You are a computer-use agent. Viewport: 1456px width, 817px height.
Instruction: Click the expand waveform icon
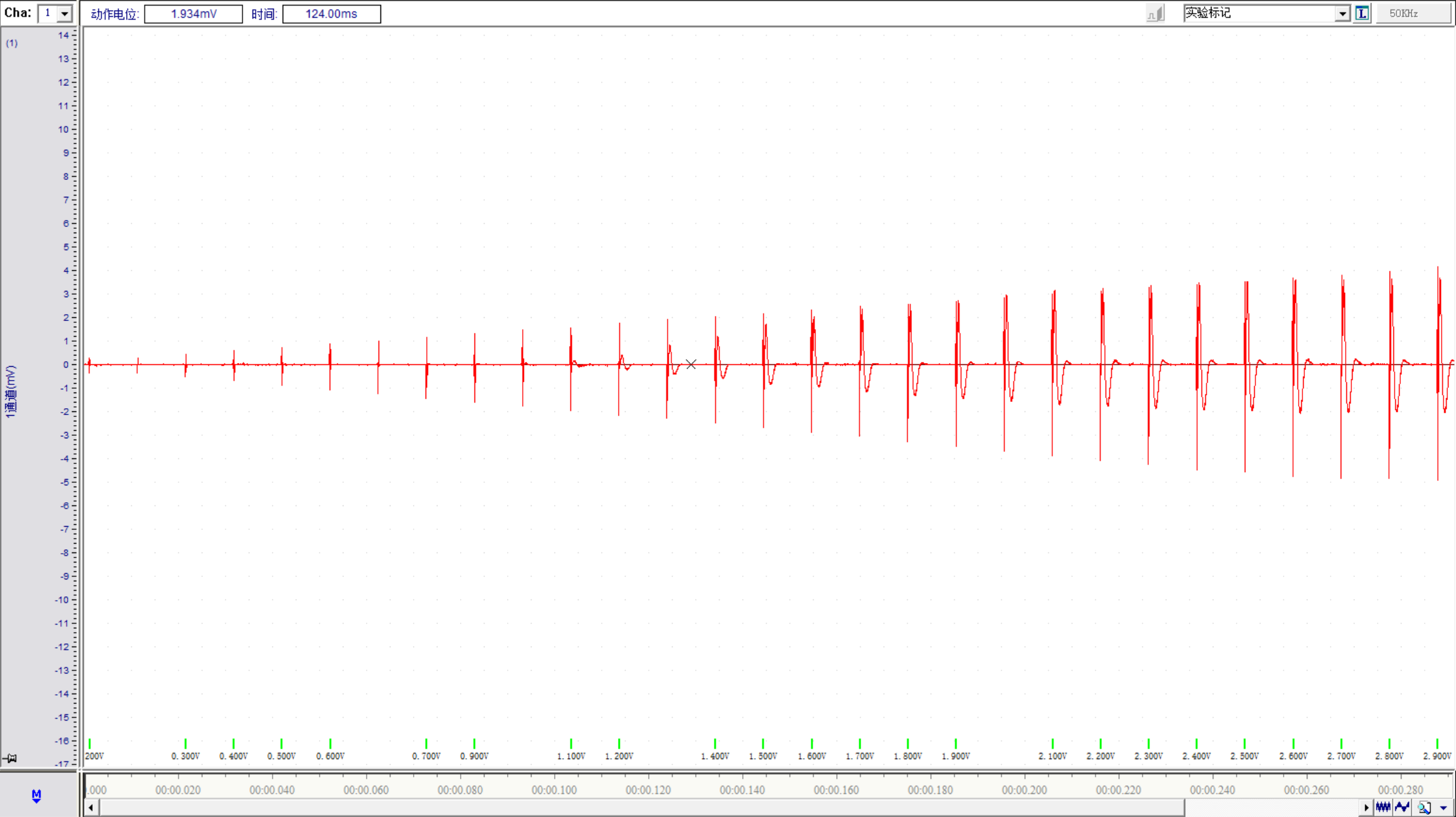(x=1402, y=808)
